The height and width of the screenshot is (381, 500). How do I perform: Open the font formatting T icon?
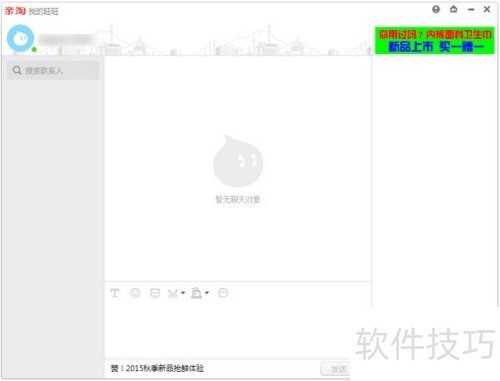coord(115,293)
